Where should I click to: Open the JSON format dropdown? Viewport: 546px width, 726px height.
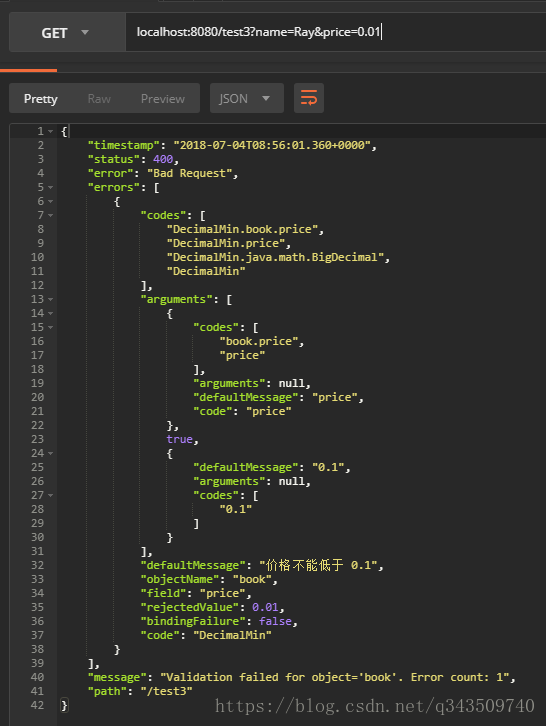click(x=246, y=98)
